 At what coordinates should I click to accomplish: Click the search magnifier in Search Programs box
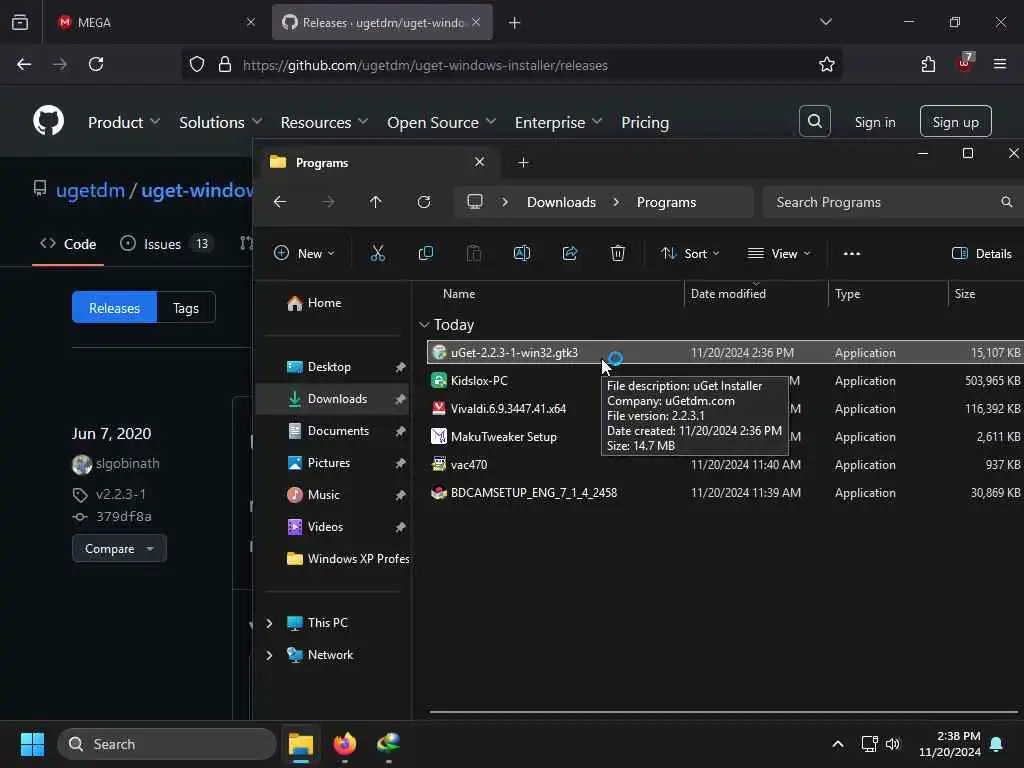[x=1006, y=202]
